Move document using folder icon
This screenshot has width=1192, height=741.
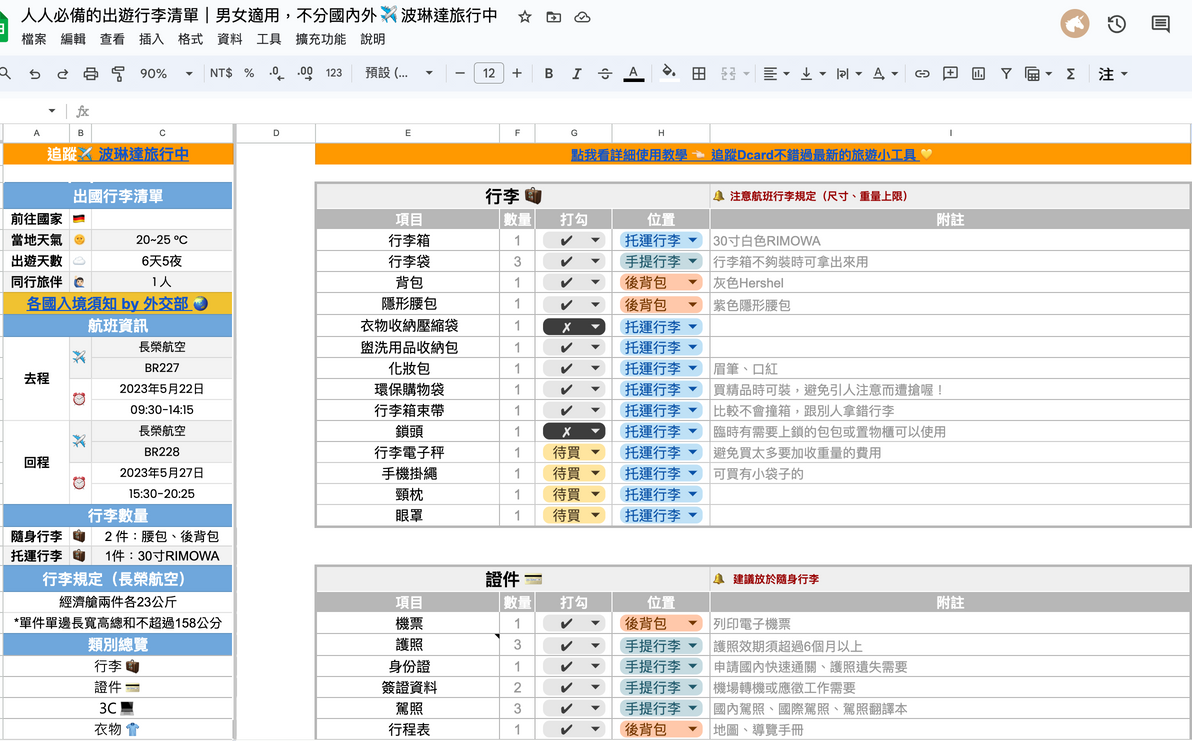(x=553, y=17)
